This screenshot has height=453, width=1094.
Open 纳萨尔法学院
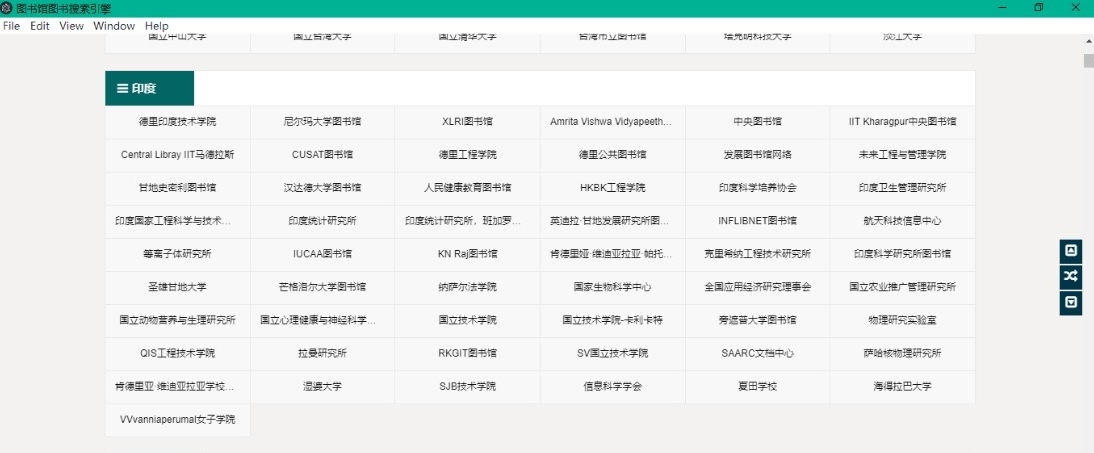[467, 287]
